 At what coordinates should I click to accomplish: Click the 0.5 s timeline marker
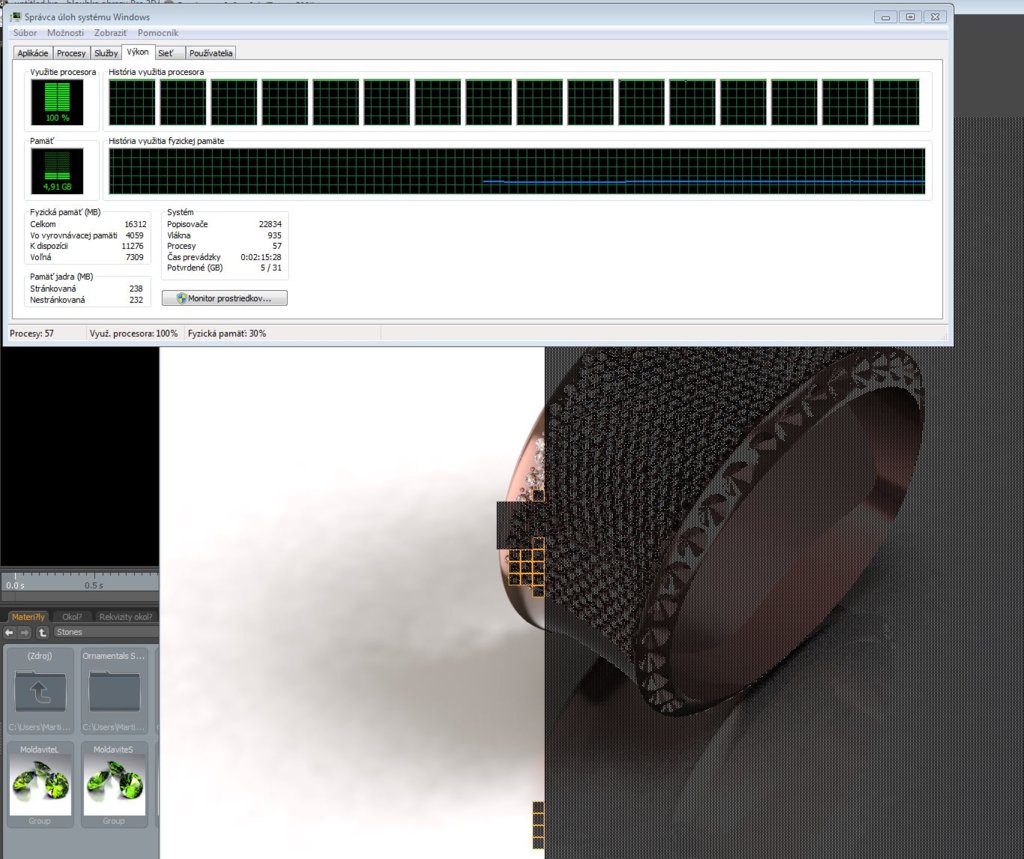click(x=93, y=585)
